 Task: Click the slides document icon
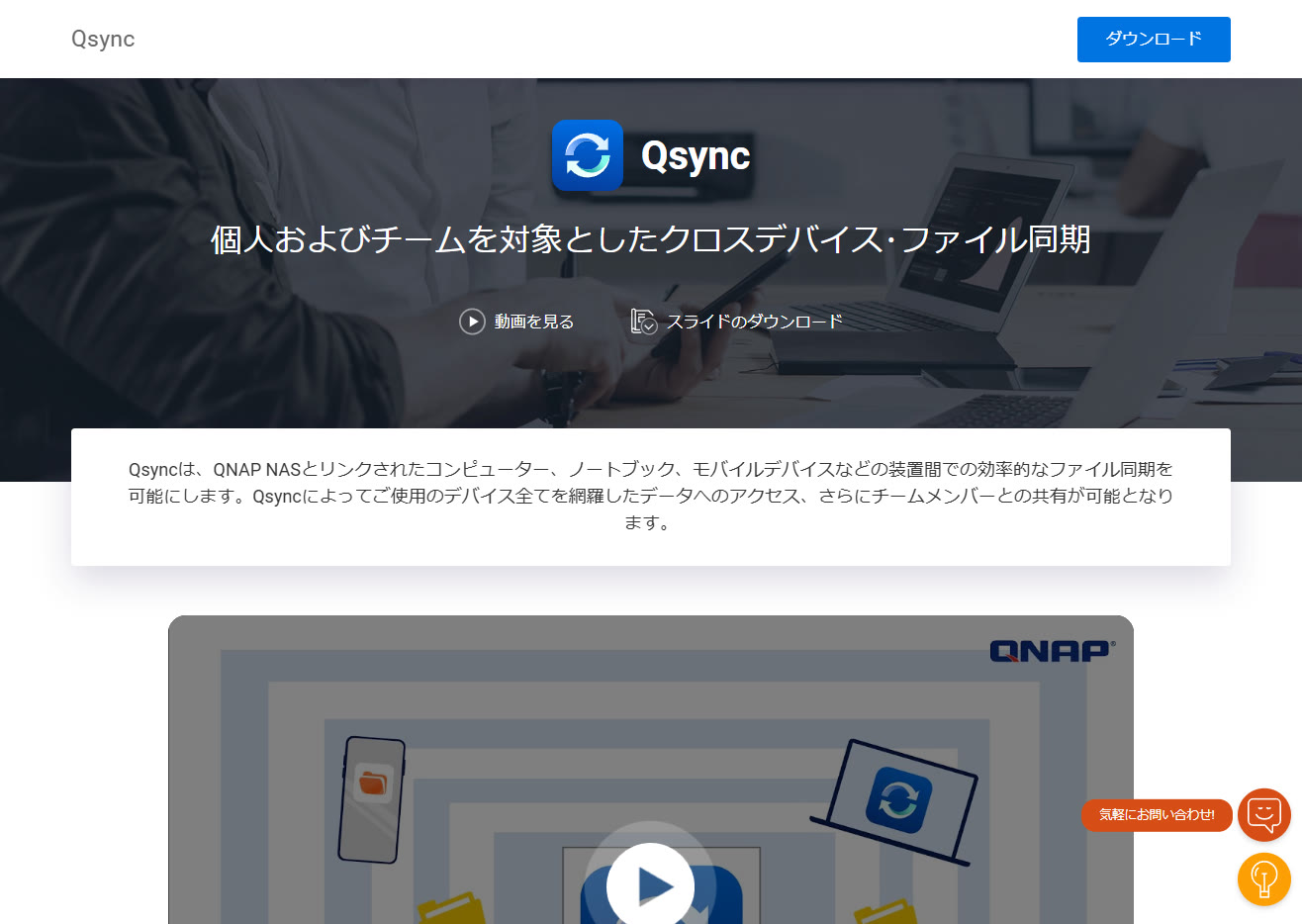tap(644, 322)
